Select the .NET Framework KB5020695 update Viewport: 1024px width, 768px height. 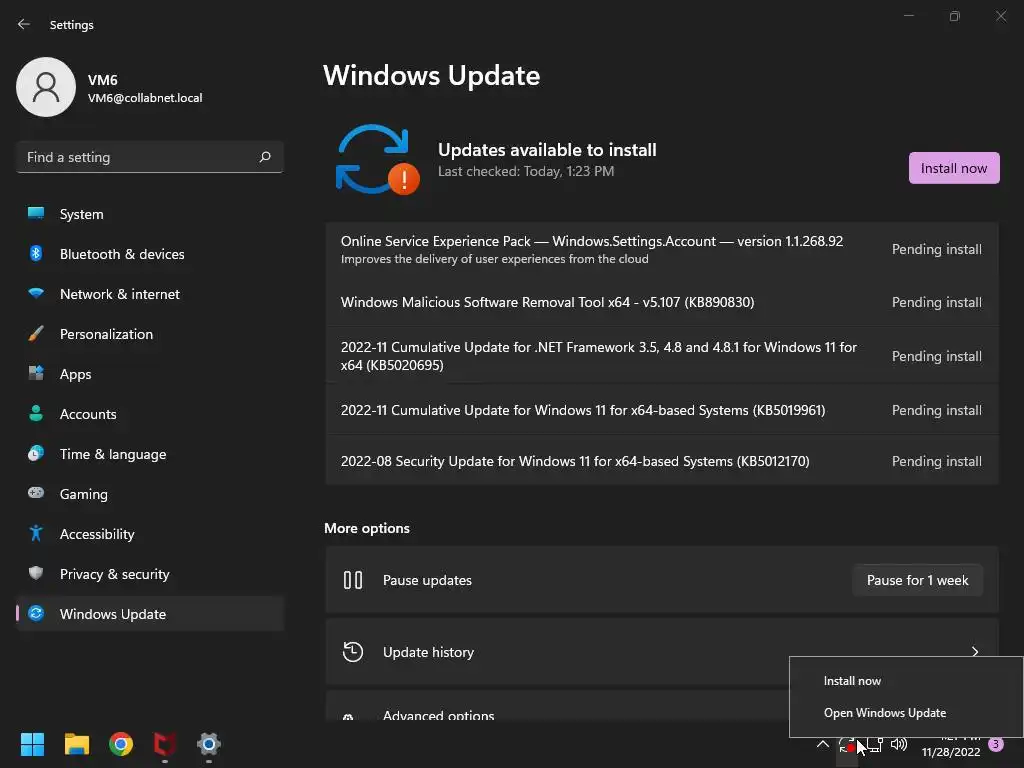[x=662, y=356]
